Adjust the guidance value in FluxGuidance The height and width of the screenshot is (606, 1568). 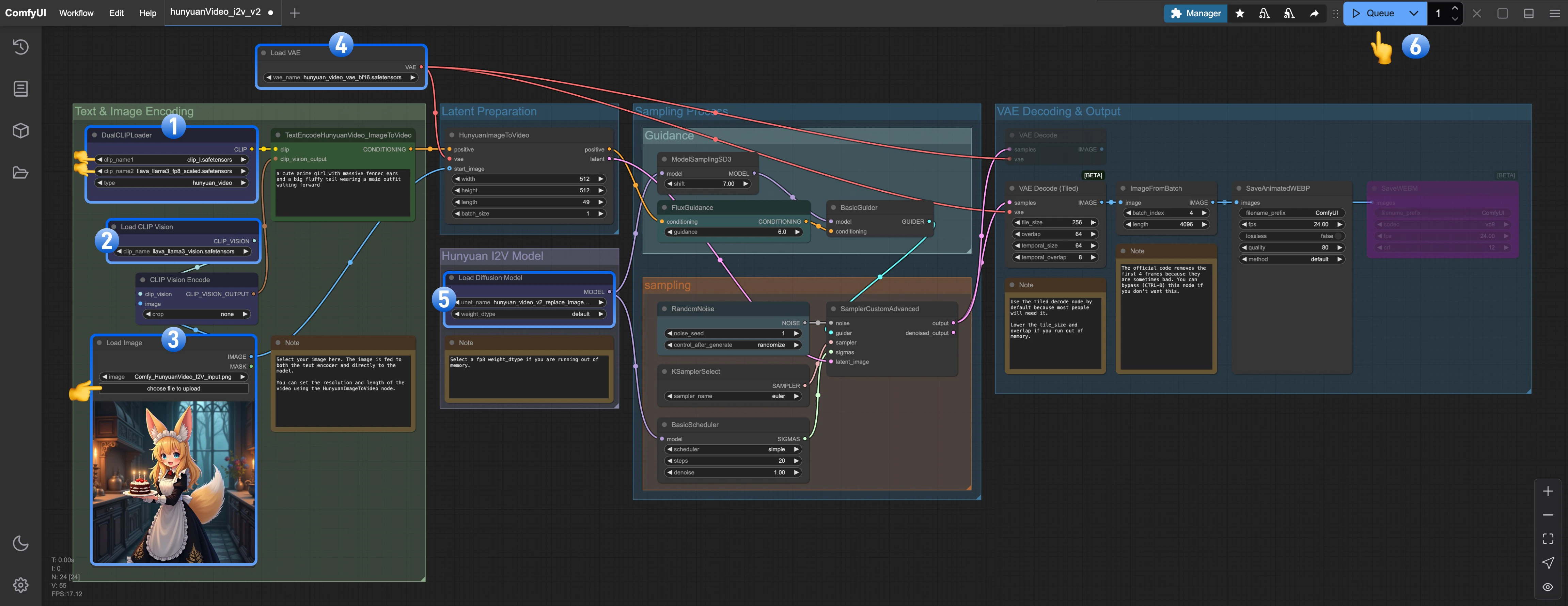pyautogui.click(x=732, y=232)
